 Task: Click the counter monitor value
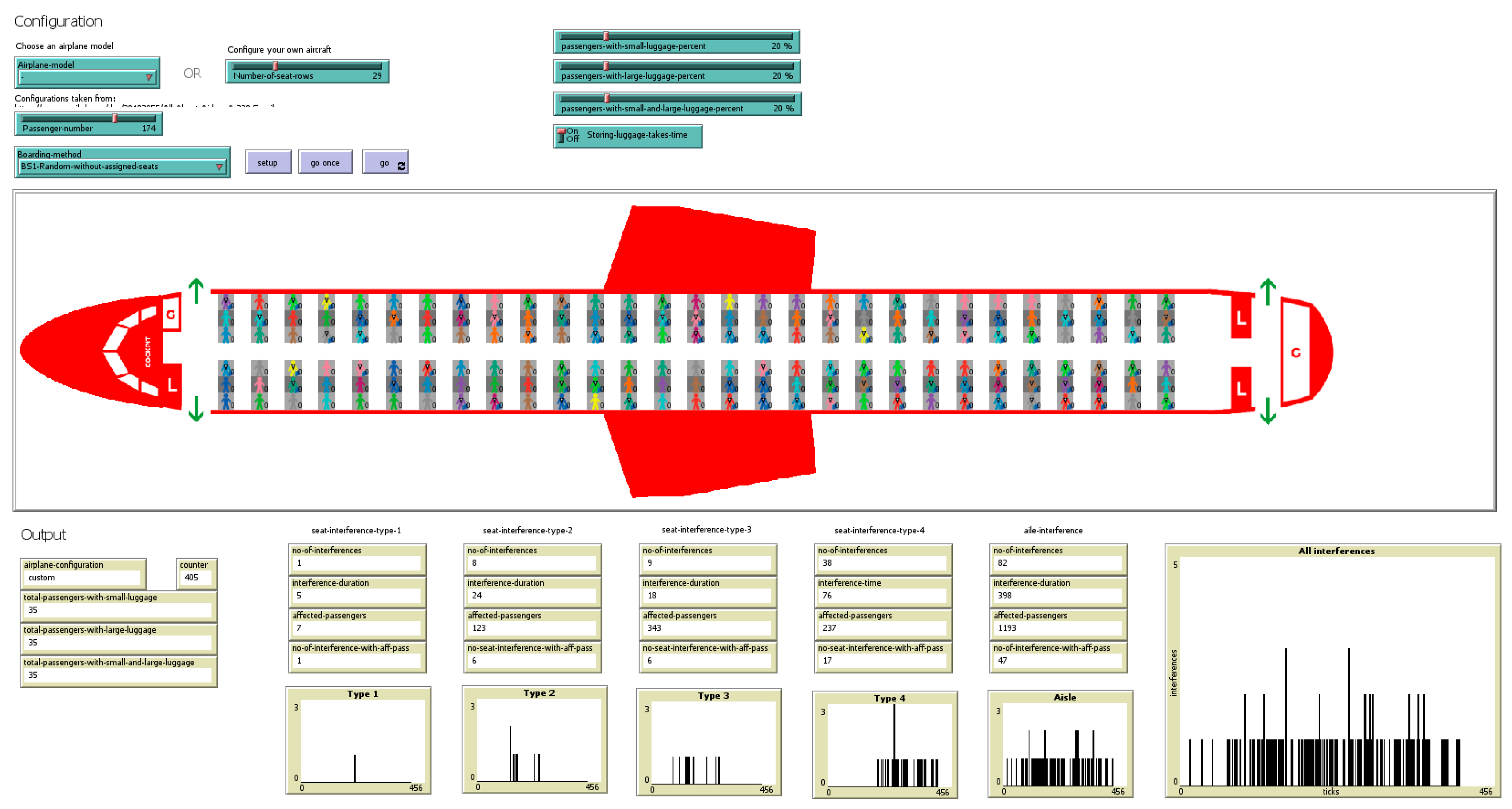click(193, 578)
